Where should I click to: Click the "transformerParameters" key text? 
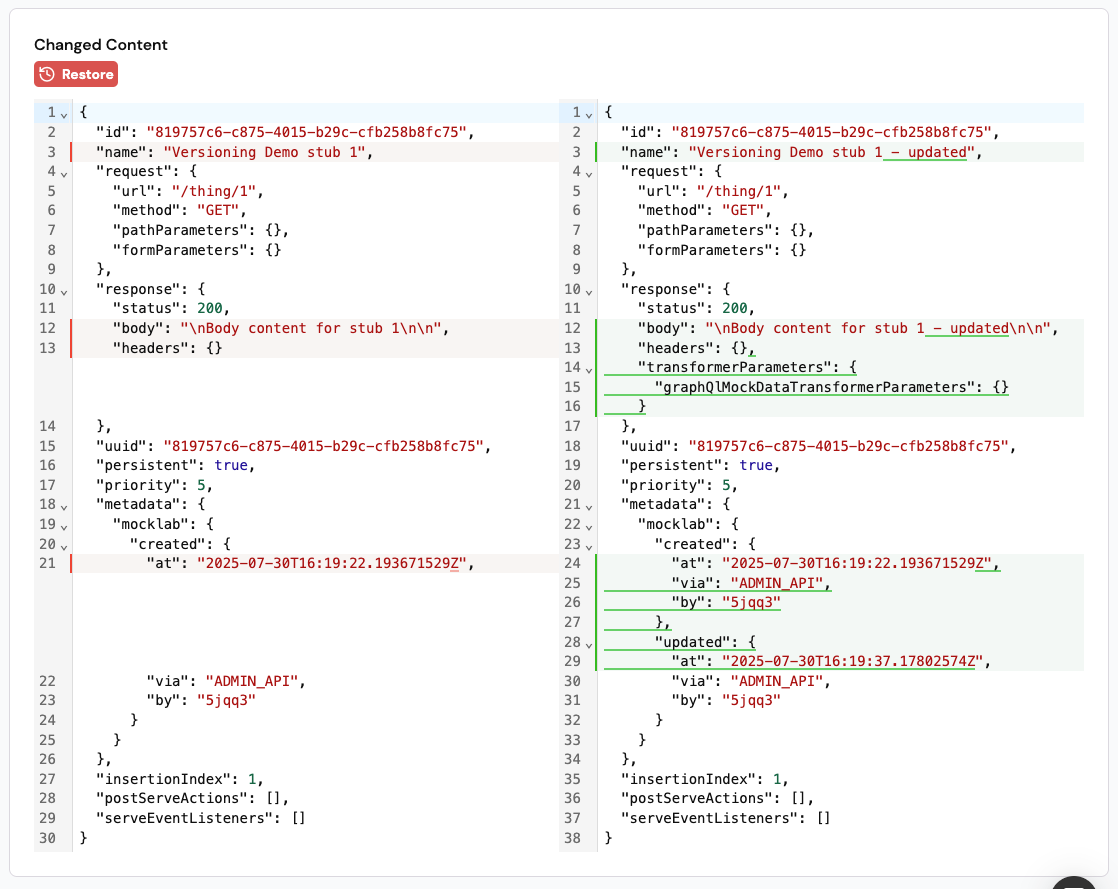tap(734, 367)
